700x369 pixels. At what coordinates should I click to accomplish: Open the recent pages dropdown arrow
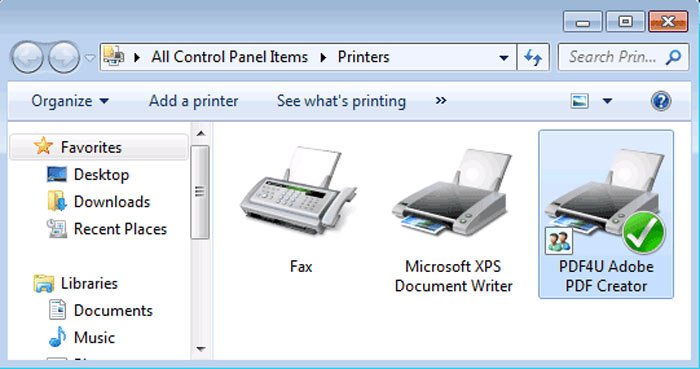90,58
